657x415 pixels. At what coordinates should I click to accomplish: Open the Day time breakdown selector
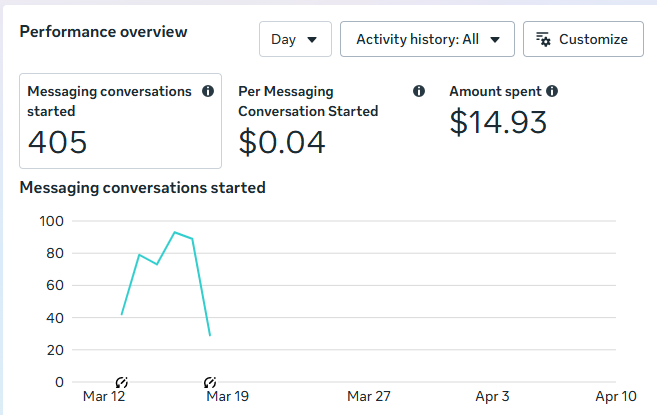tap(294, 40)
